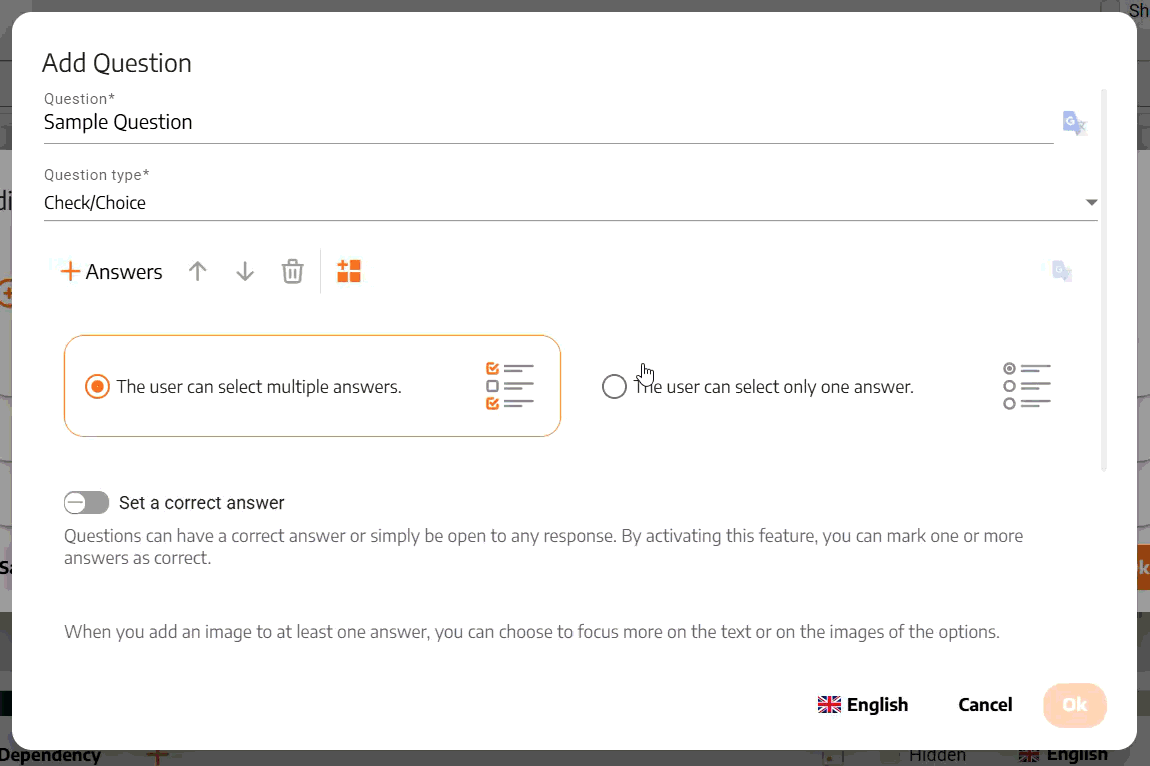Screen dimensions: 1150x766
Task: Move the answer up with the up arrow
Action: pyautogui.click(x=197, y=271)
